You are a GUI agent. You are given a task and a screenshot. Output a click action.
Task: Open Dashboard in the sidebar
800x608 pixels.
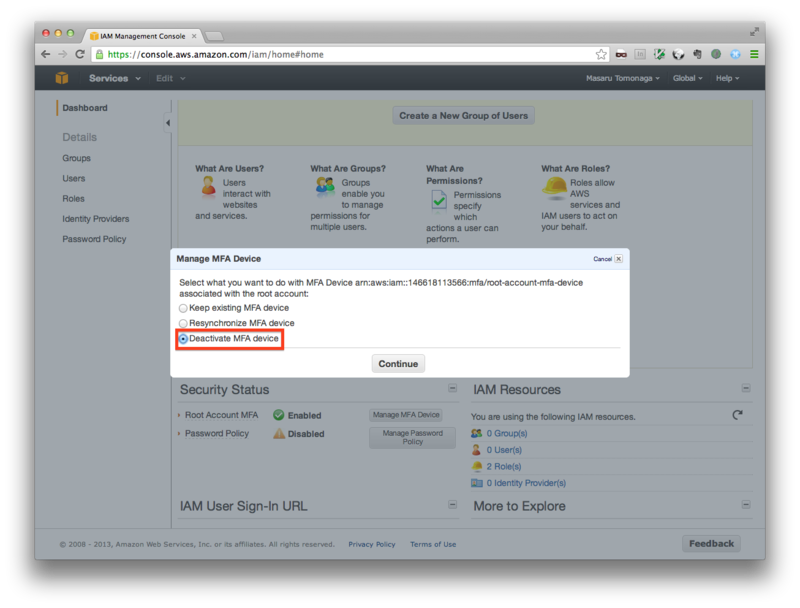pos(85,108)
